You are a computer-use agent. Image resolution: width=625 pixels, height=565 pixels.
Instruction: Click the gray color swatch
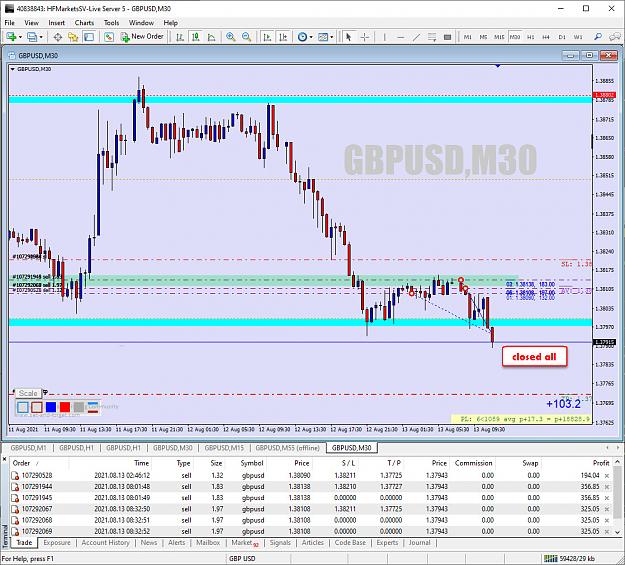pyautogui.click(x=79, y=407)
